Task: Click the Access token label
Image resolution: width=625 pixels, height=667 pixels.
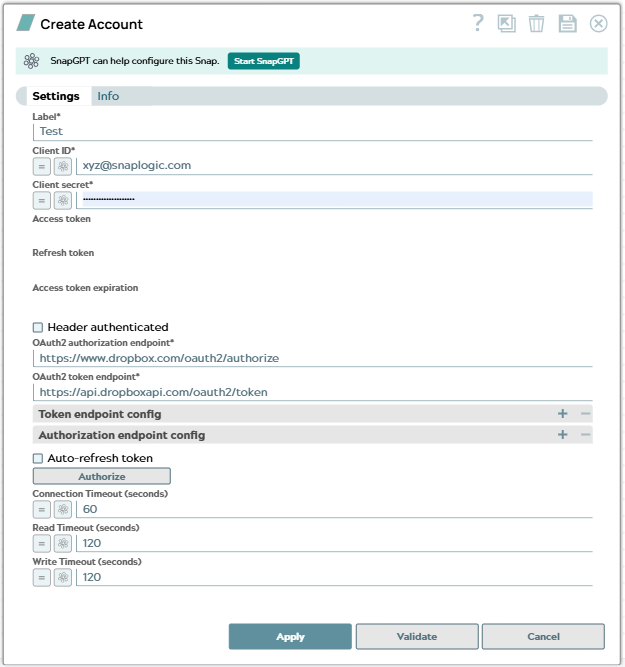Action: click(x=62, y=219)
